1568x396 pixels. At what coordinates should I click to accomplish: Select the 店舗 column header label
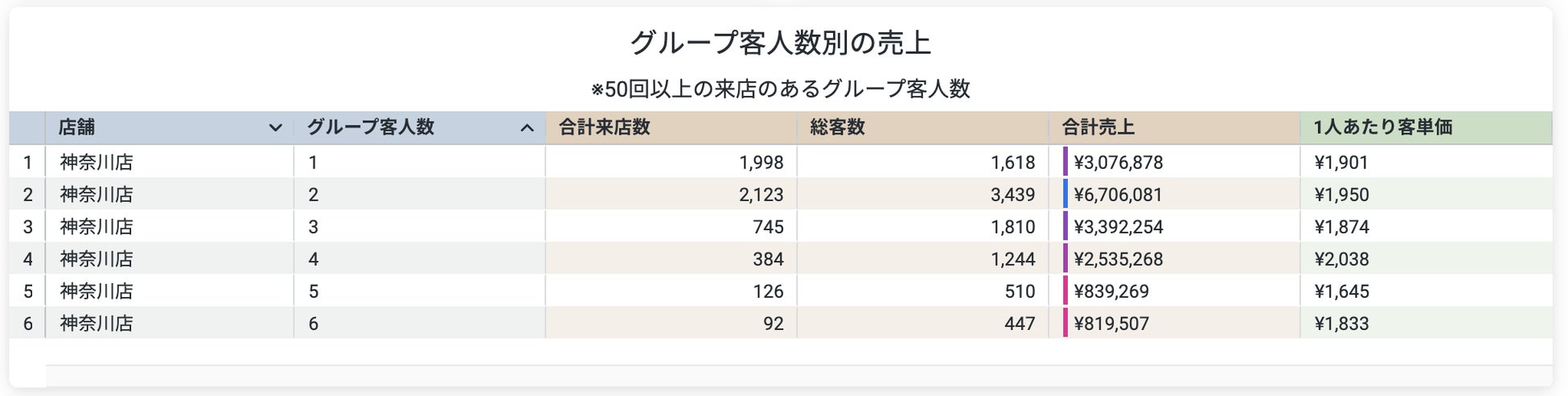coord(76,127)
